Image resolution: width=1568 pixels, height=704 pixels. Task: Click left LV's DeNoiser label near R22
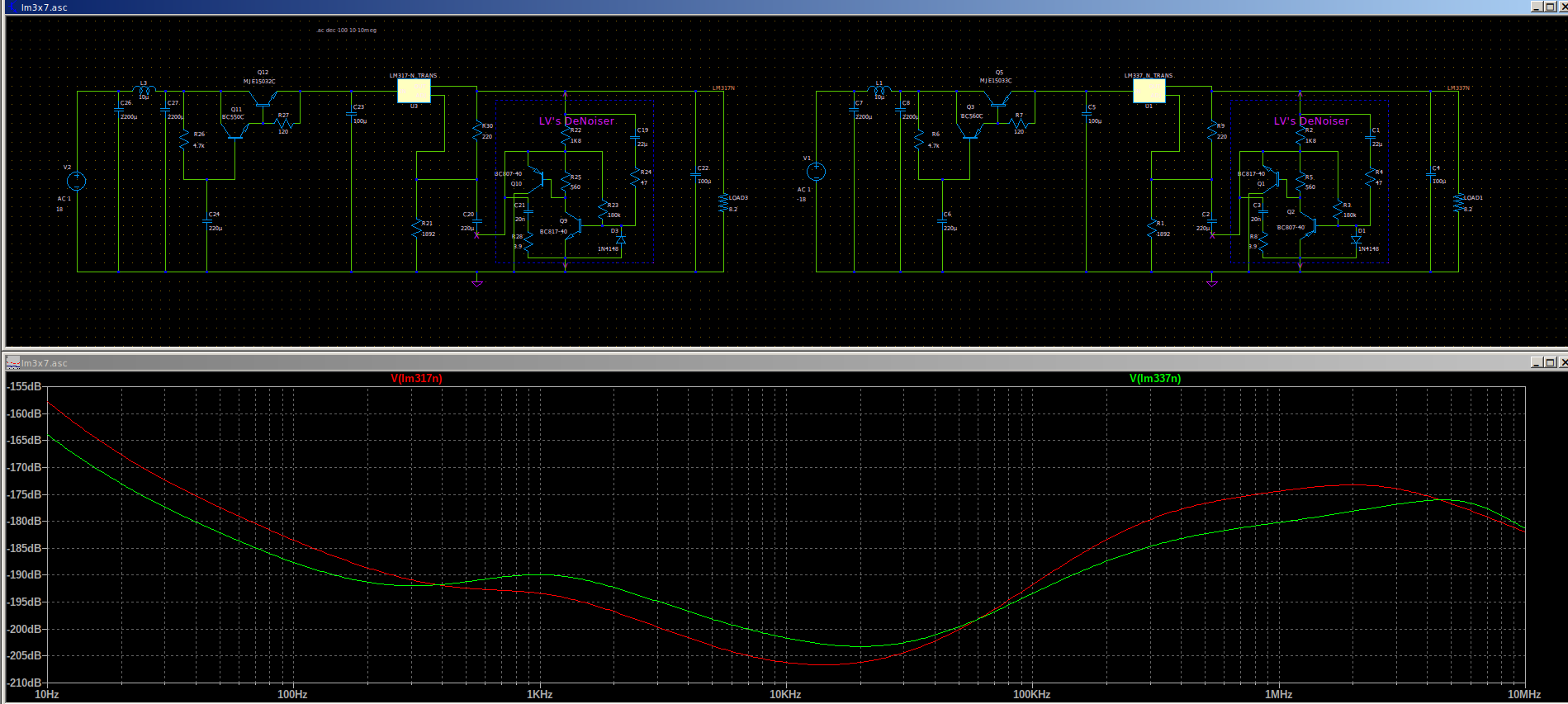pyautogui.click(x=576, y=121)
